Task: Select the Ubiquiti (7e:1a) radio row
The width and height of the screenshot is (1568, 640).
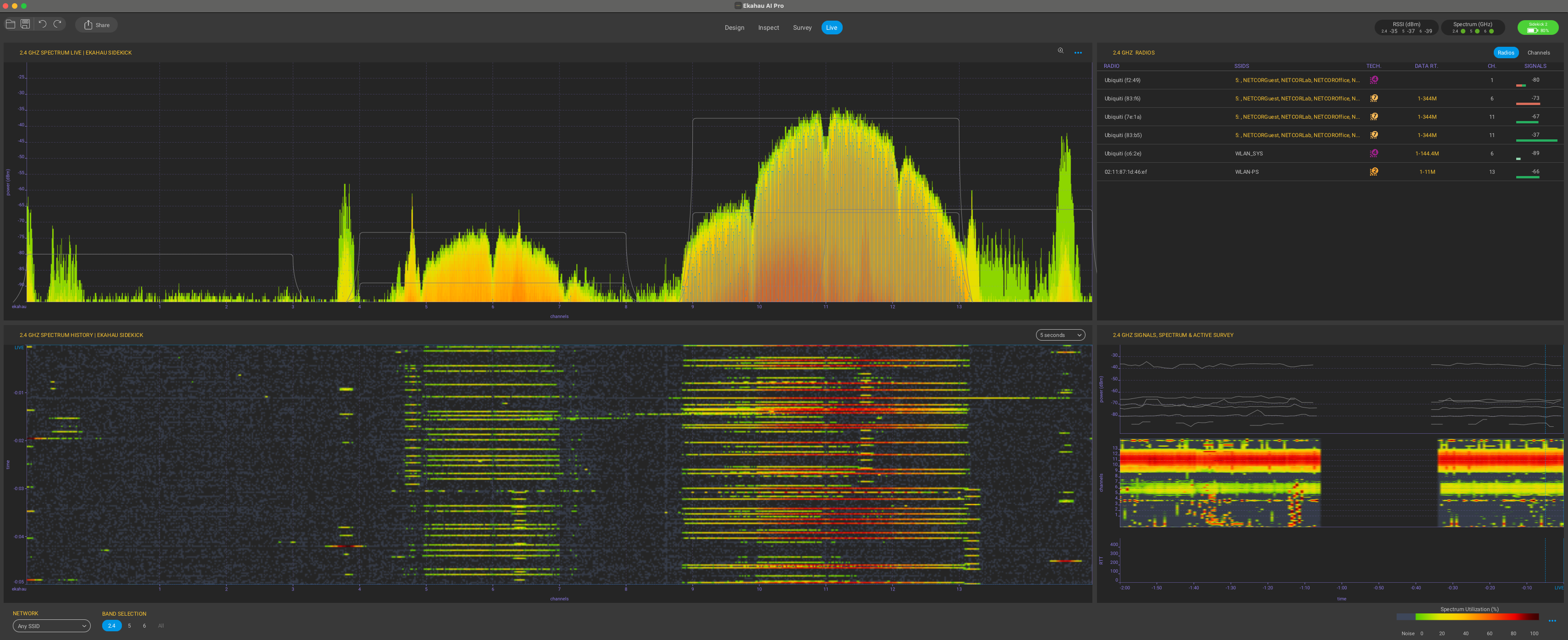Action: tap(1330, 116)
